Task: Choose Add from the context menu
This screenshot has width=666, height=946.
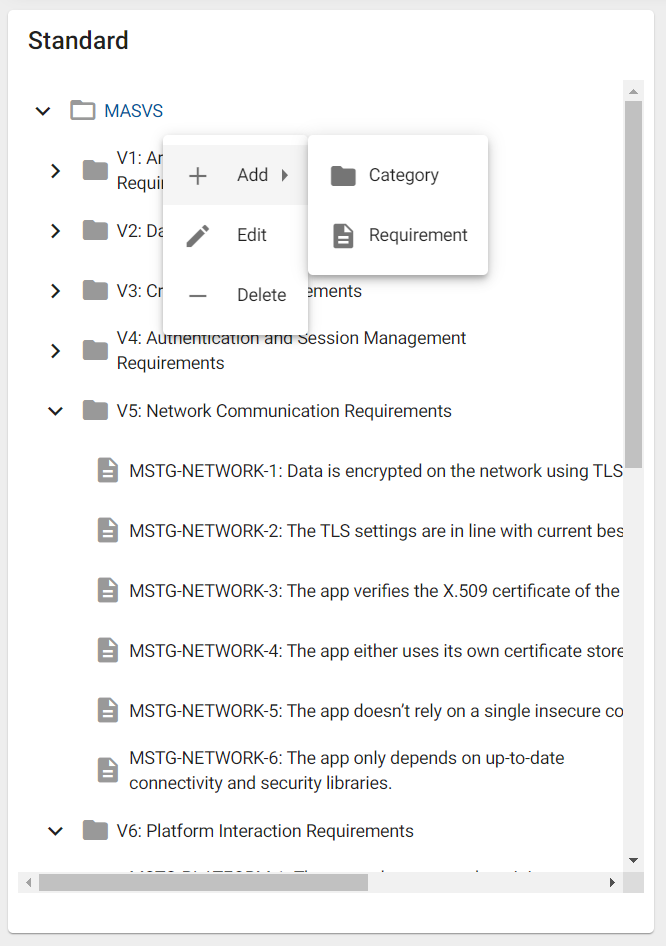Action: click(x=235, y=175)
